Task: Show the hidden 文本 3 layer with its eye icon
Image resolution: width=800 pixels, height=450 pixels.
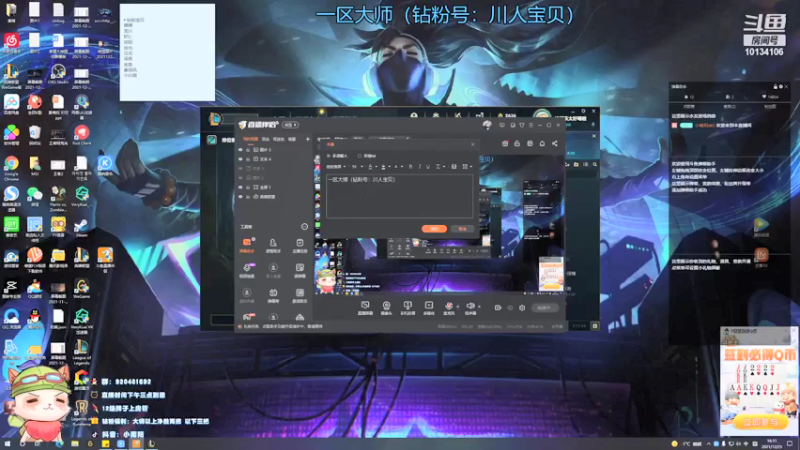Action: coord(240,168)
